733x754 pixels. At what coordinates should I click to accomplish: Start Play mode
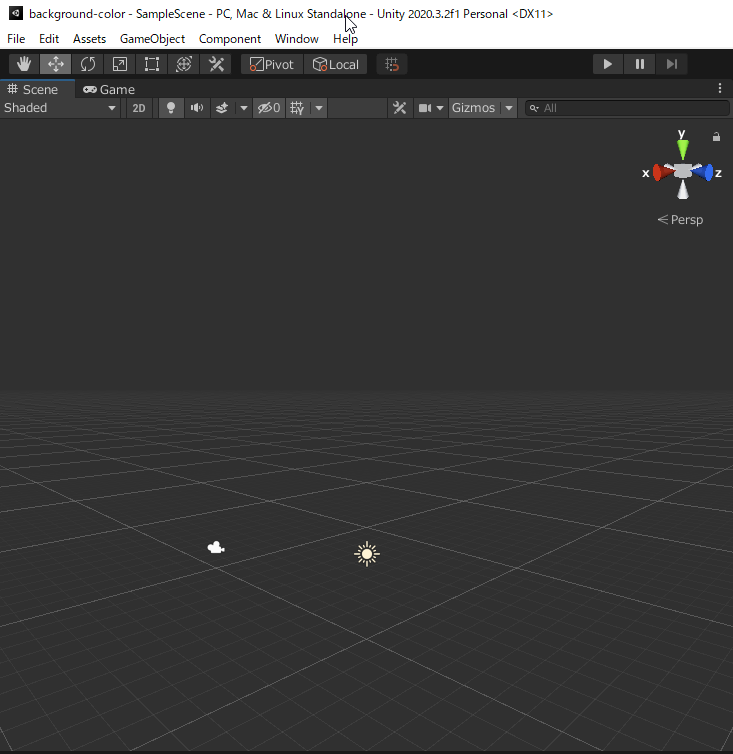pos(607,64)
